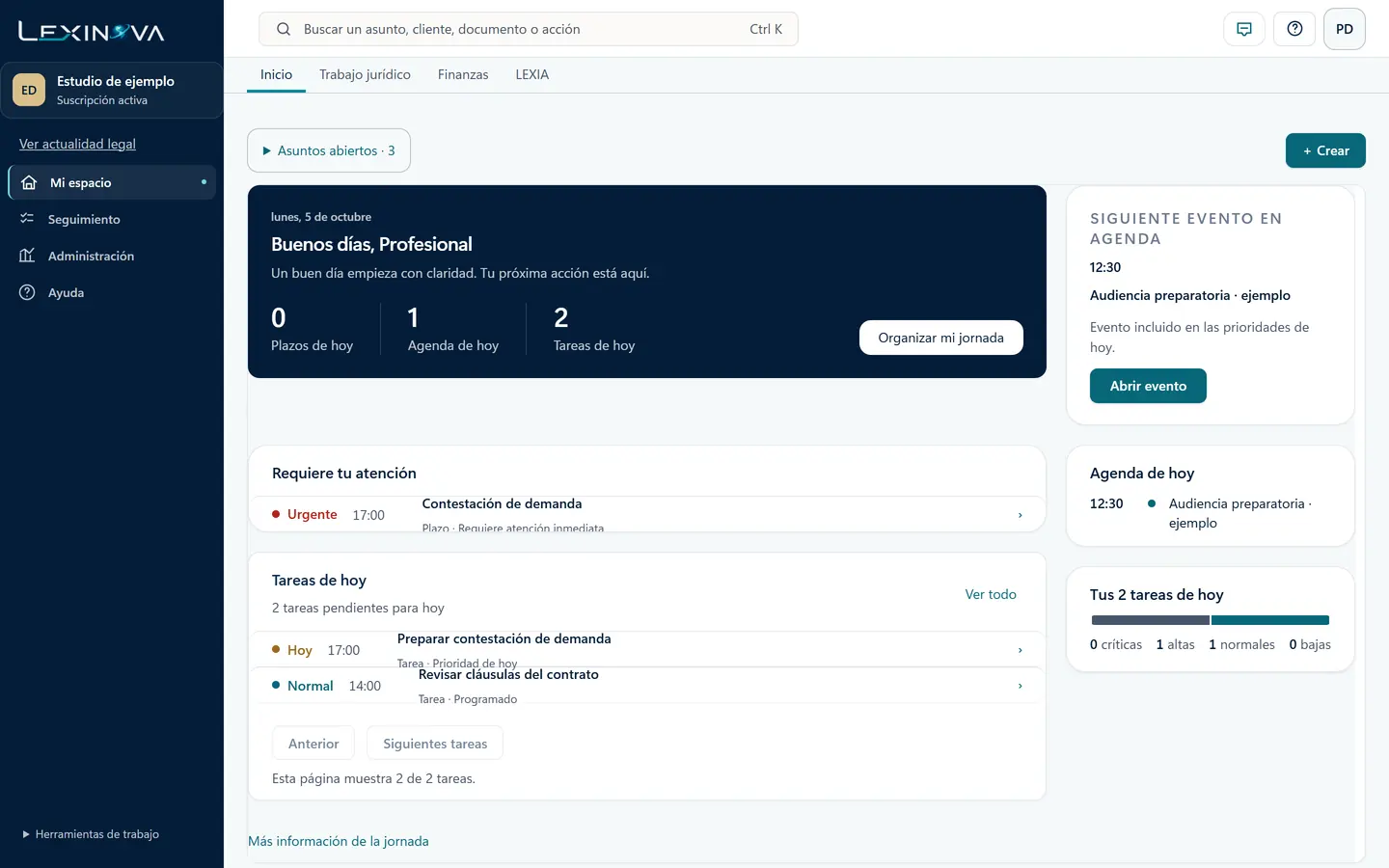Click the Crear button
Screen dimensions: 1389x868
pyautogui.click(x=1325, y=150)
